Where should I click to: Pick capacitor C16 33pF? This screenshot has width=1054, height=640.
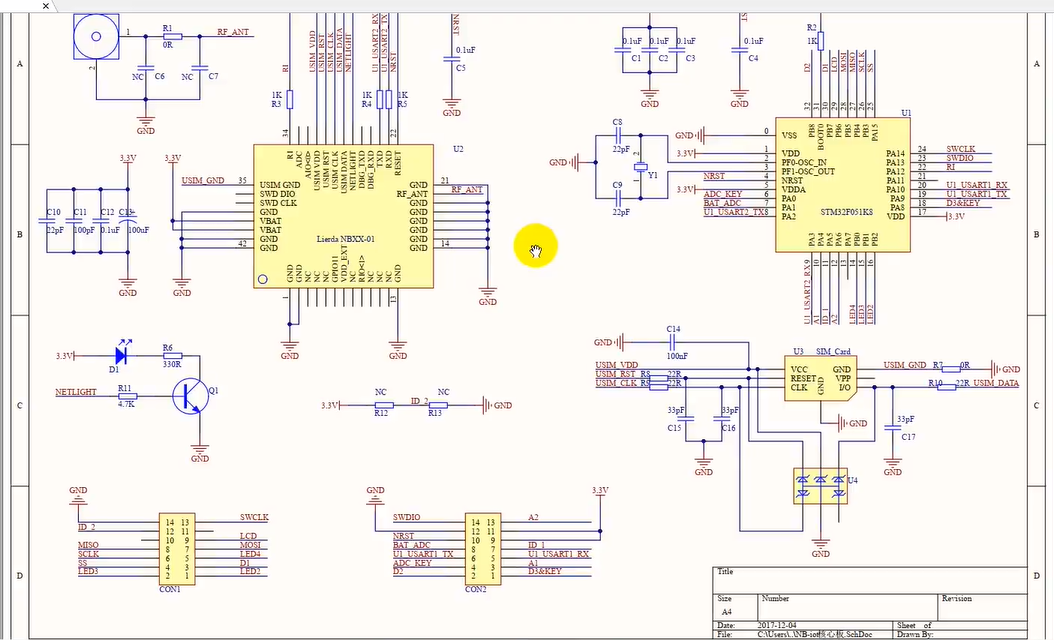[723, 418]
